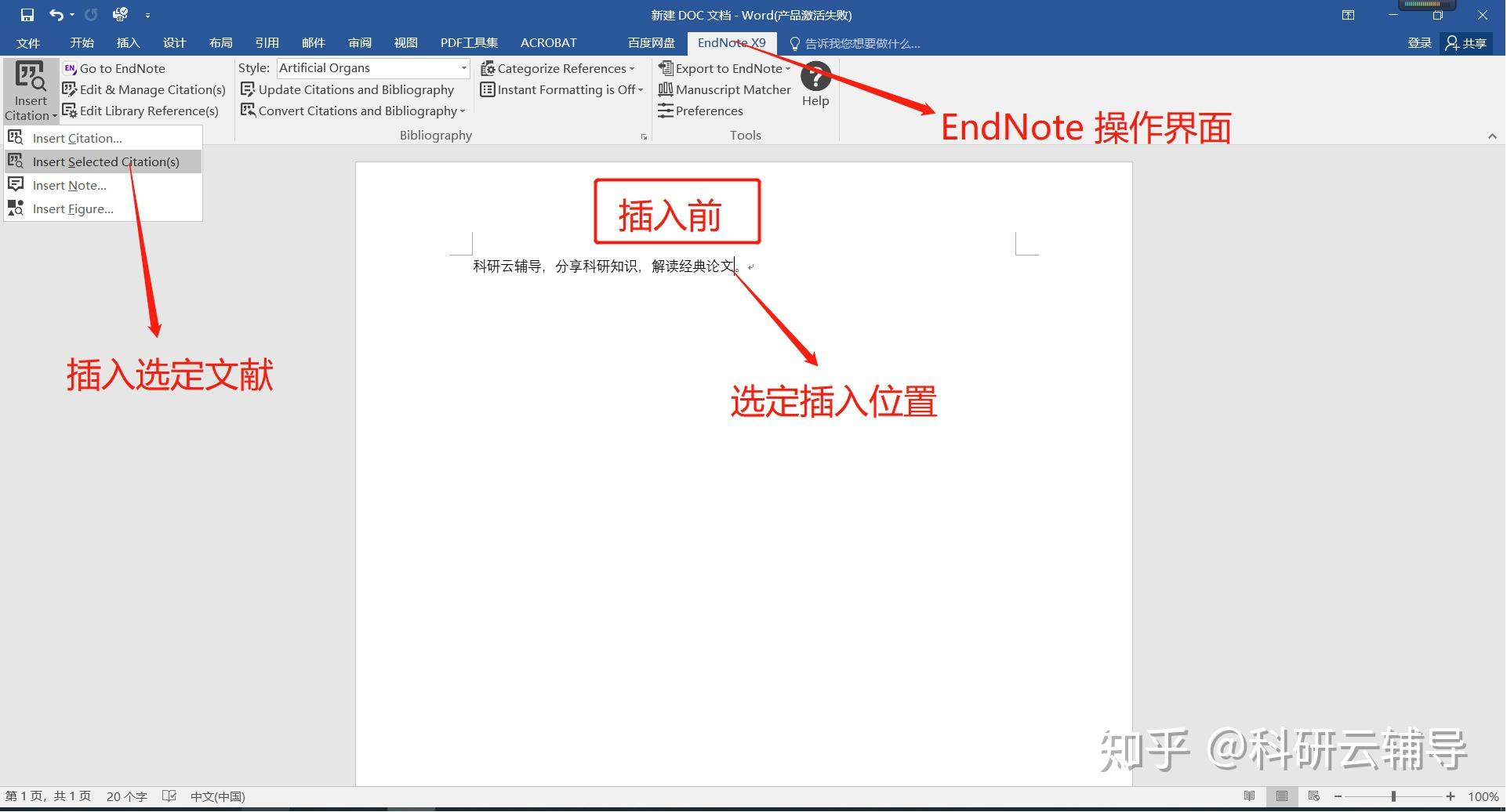Click the Undo arrow icon
This screenshot has height=812, width=1507.
[x=56, y=15]
